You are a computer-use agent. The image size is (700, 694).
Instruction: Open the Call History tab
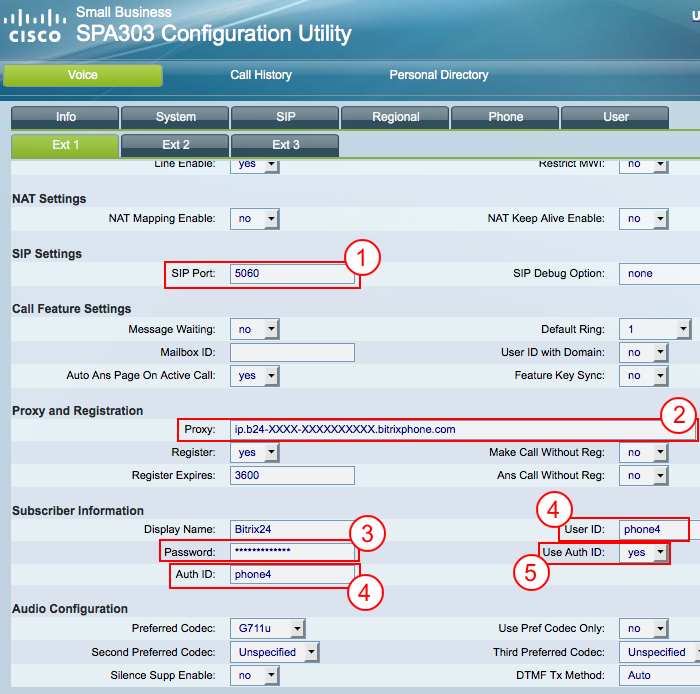pos(261,75)
